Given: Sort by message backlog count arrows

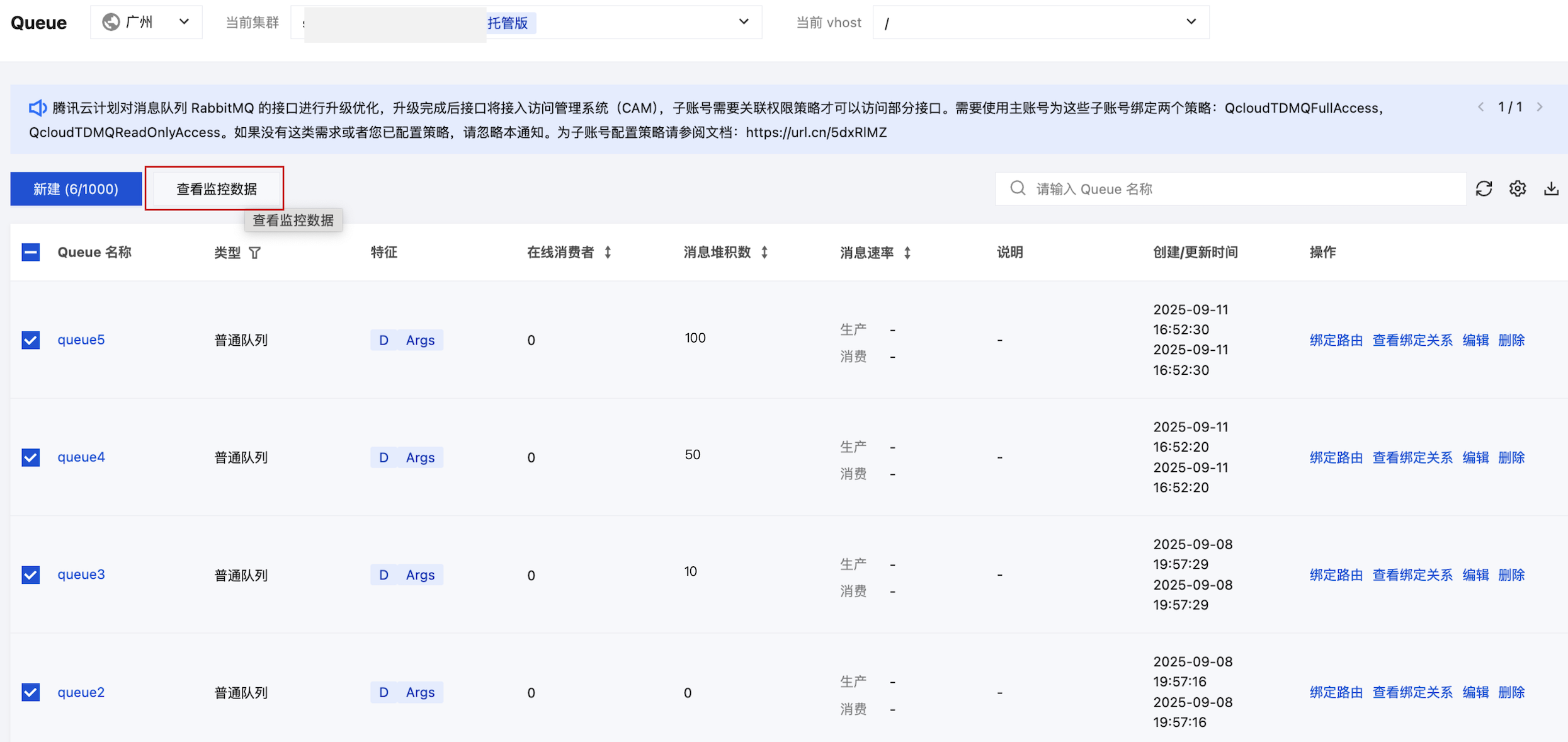Looking at the screenshot, I should coord(764,253).
